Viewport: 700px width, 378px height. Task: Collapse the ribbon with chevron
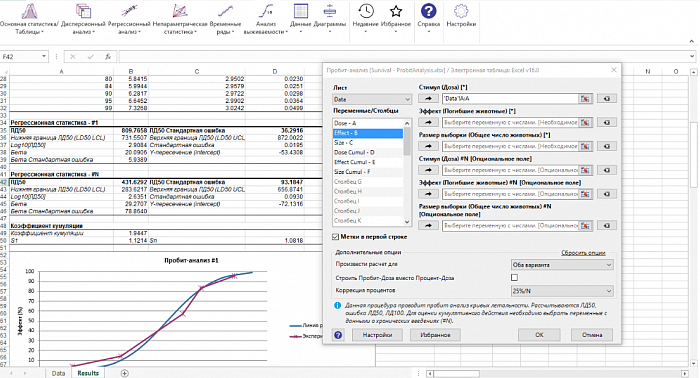(x=692, y=41)
